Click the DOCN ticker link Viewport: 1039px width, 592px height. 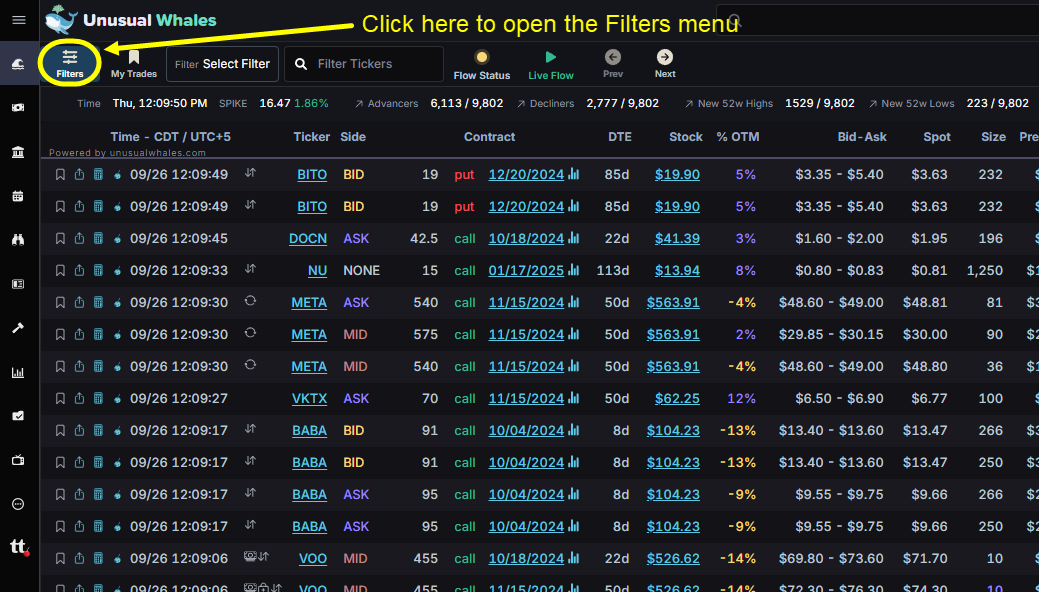308,239
